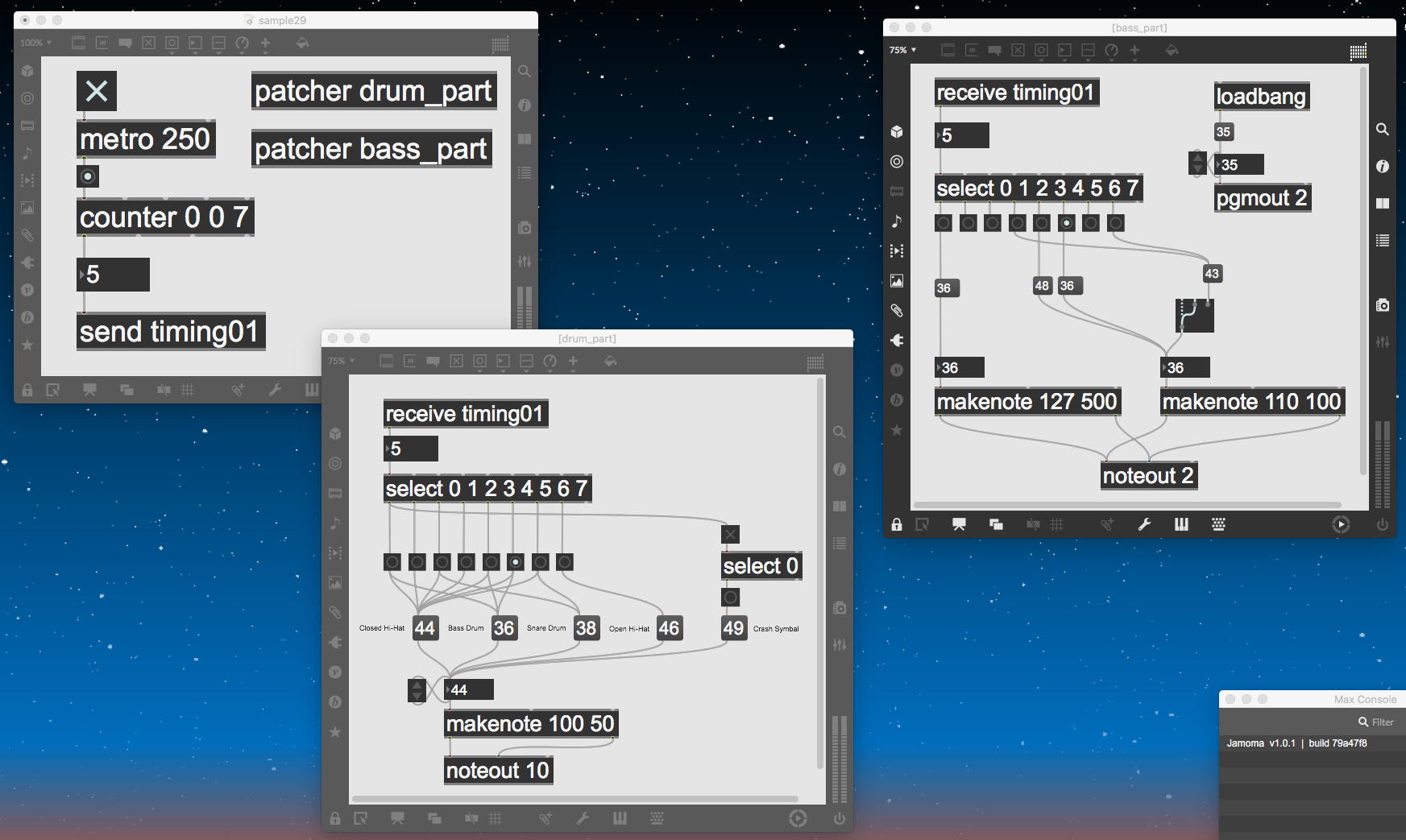Toggle the grid in bass_part bottom toolbar

tap(1057, 524)
